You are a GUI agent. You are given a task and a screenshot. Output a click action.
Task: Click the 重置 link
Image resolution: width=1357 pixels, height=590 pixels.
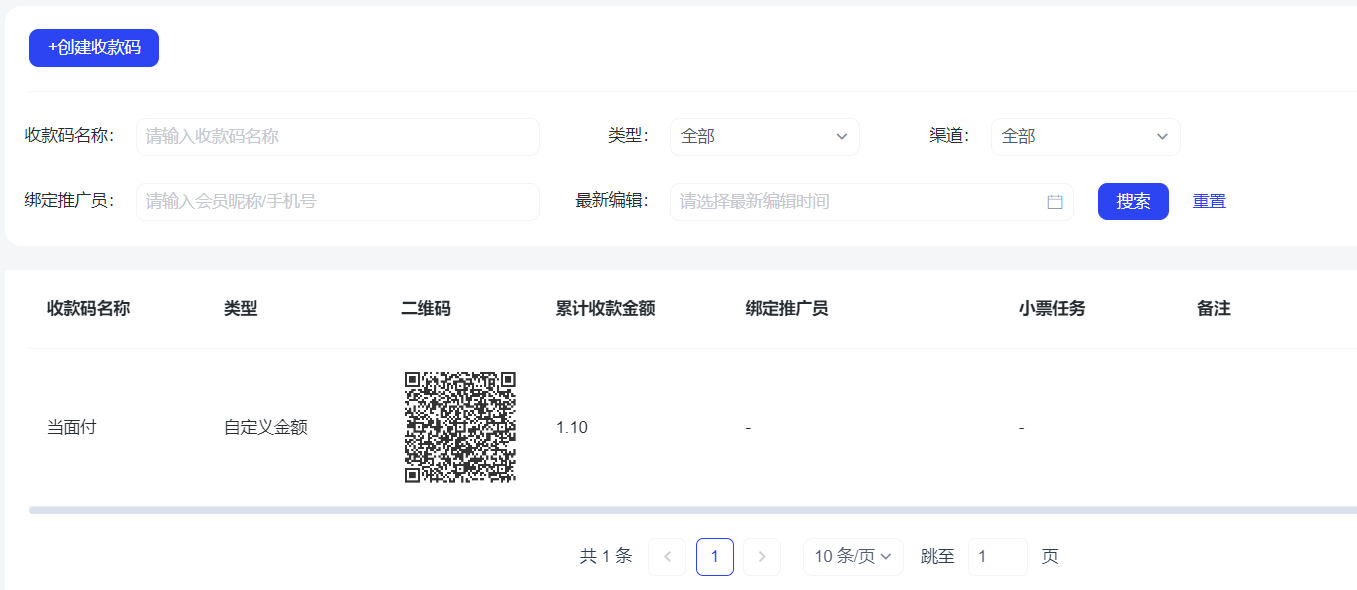click(x=1209, y=202)
